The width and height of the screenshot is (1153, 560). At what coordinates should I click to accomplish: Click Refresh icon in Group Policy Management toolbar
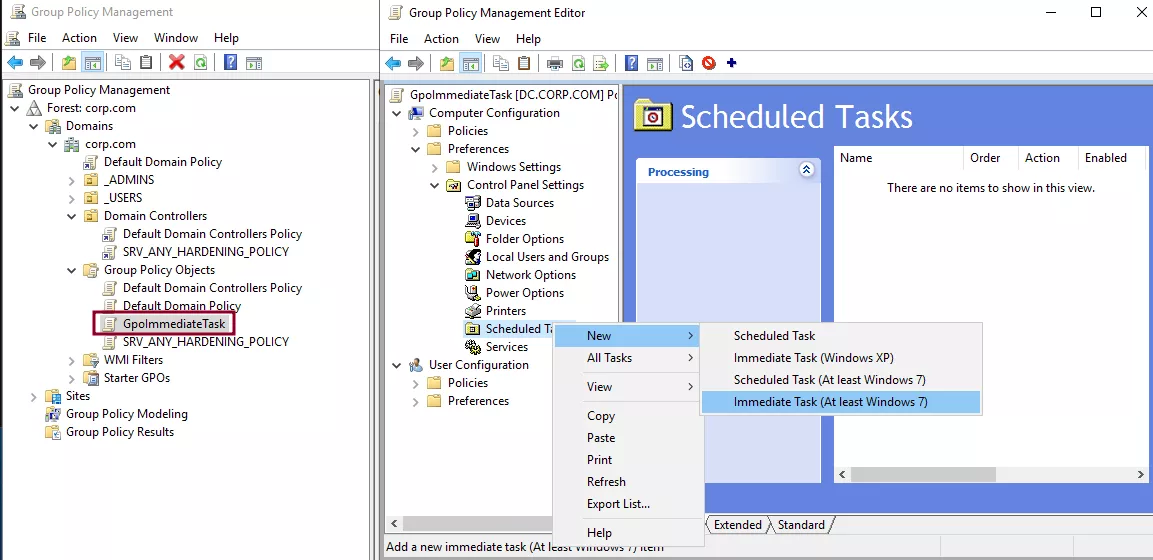199,62
